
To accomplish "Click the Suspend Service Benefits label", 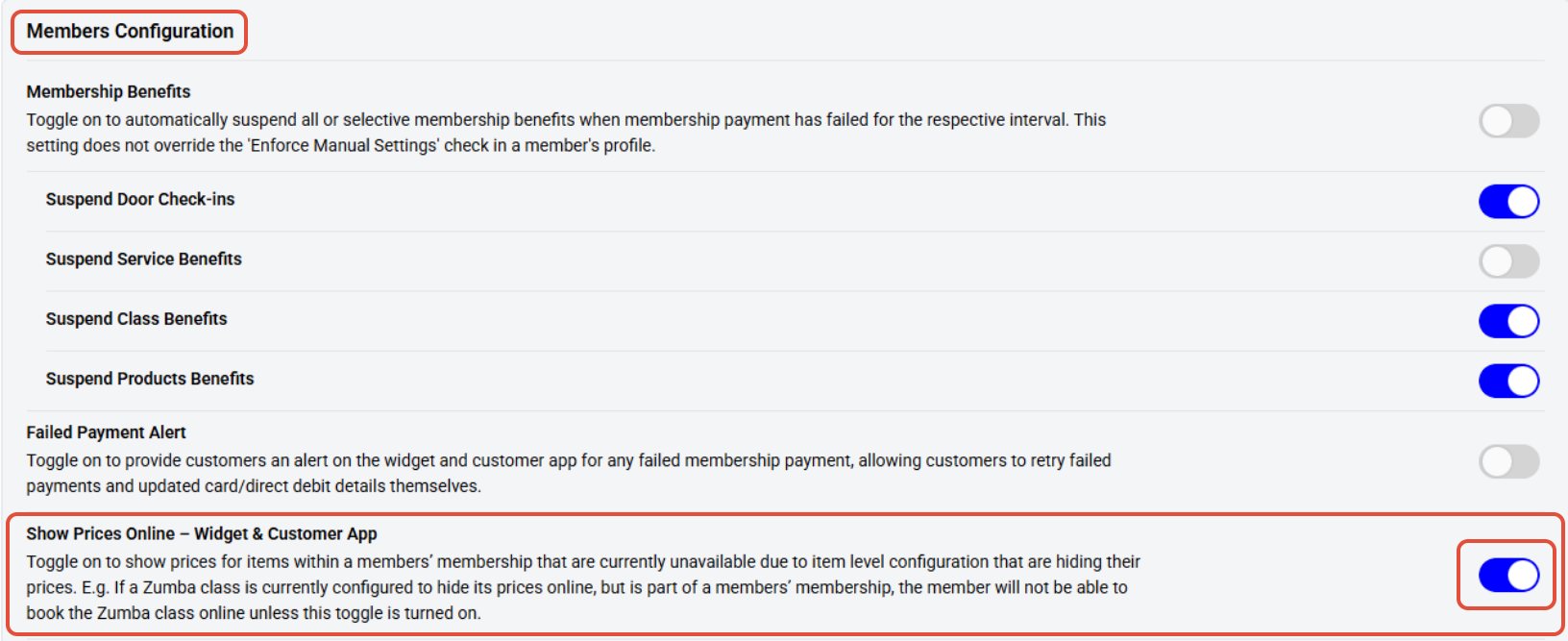I will 144,259.
